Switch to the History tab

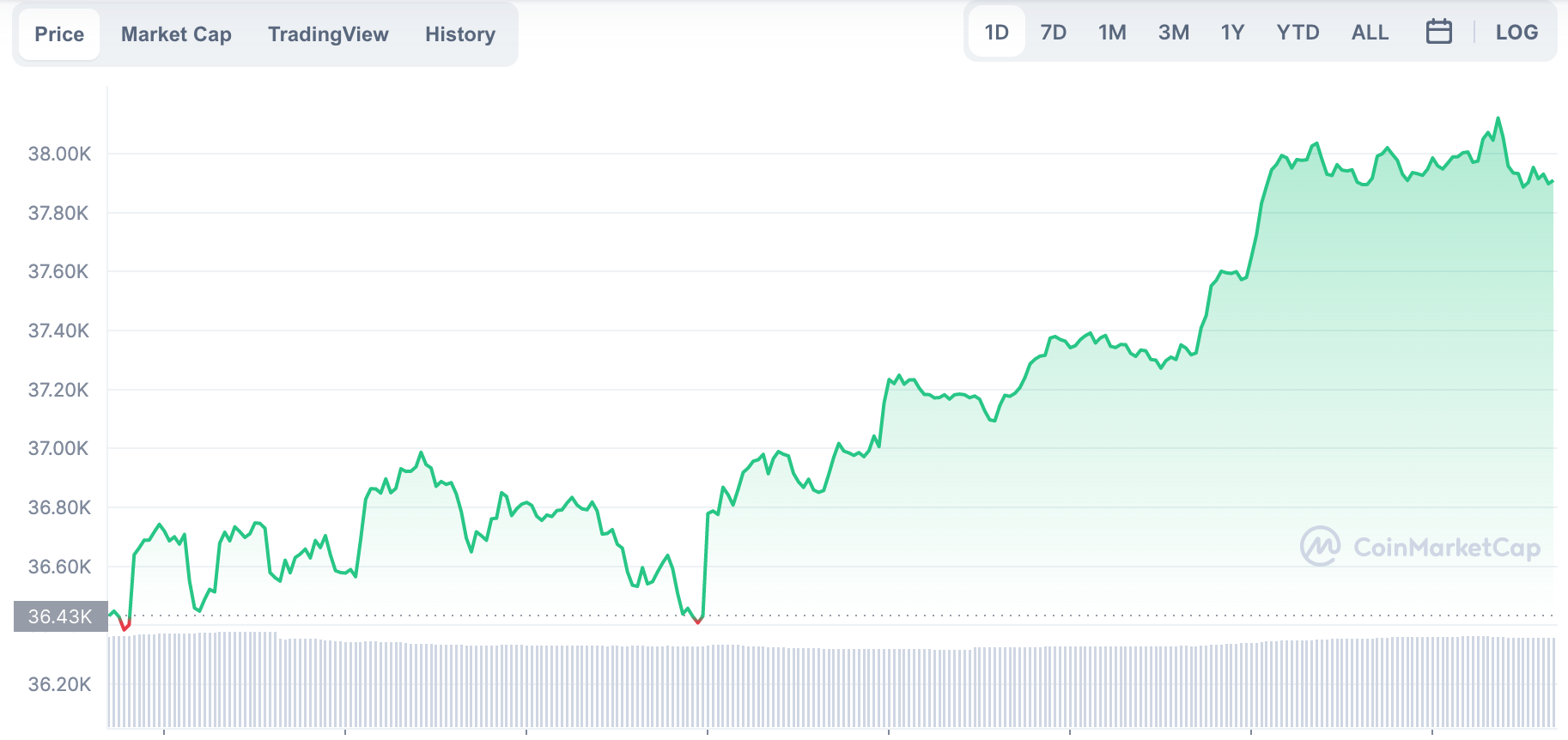coord(459,34)
